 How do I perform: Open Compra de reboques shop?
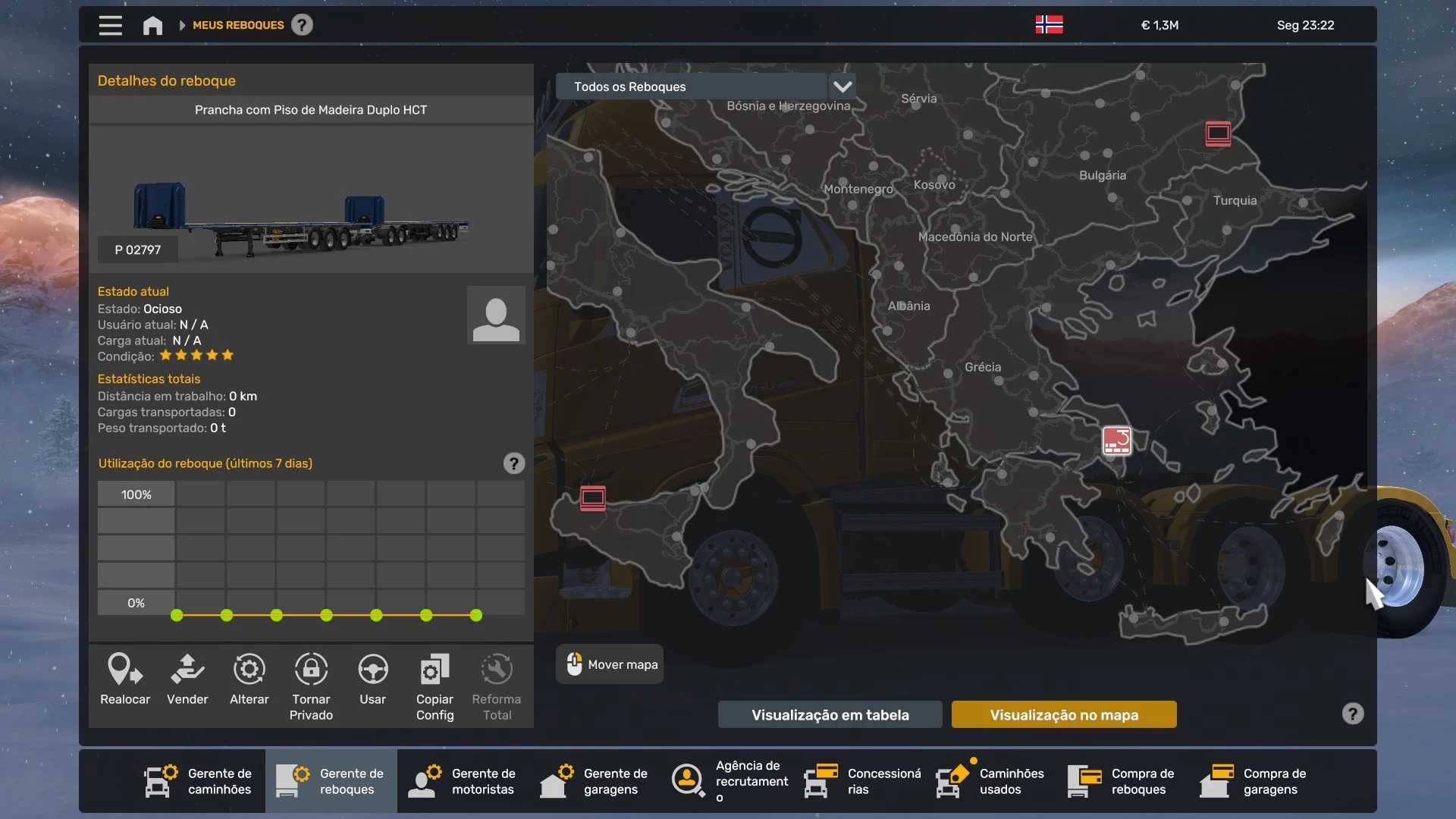(x=1122, y=781)
